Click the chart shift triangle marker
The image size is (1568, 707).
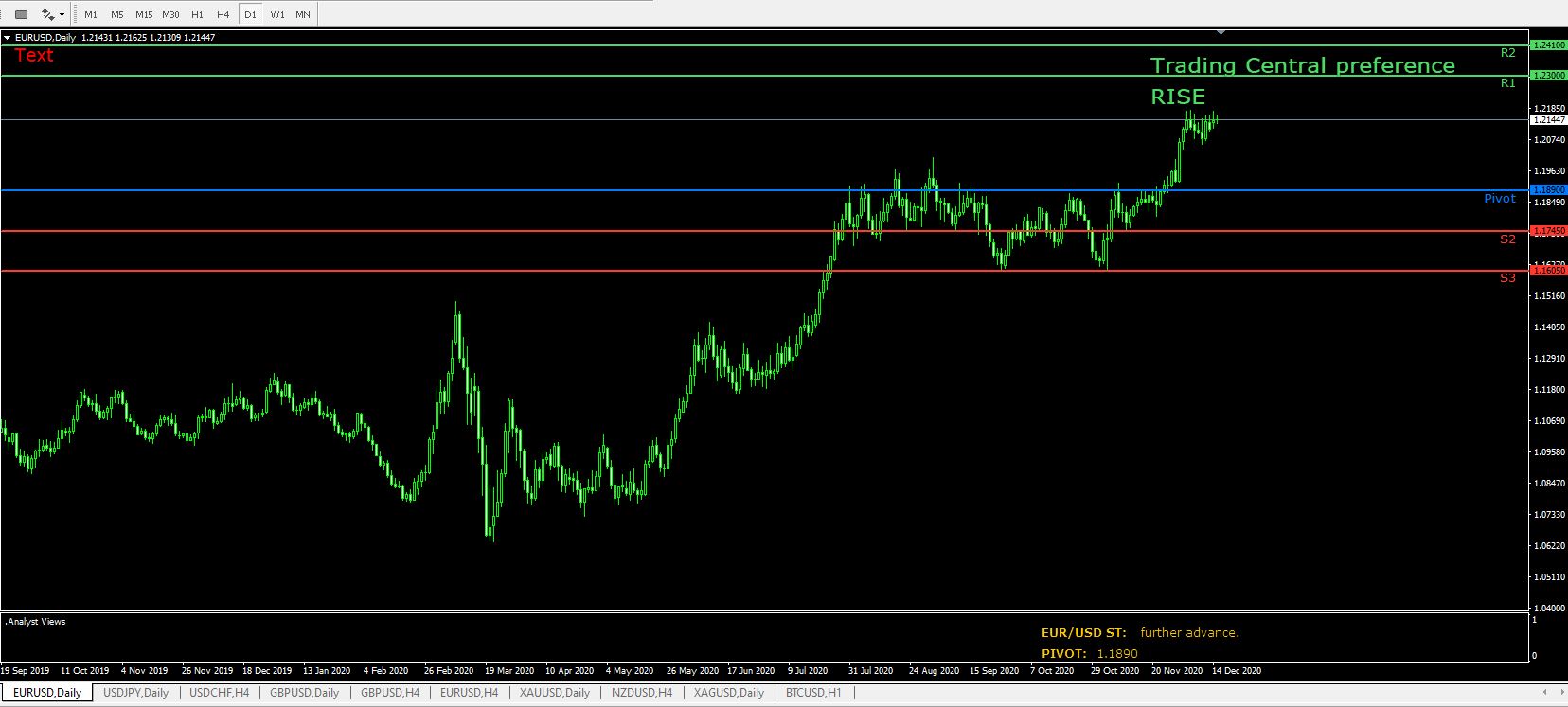(1221, 32)
